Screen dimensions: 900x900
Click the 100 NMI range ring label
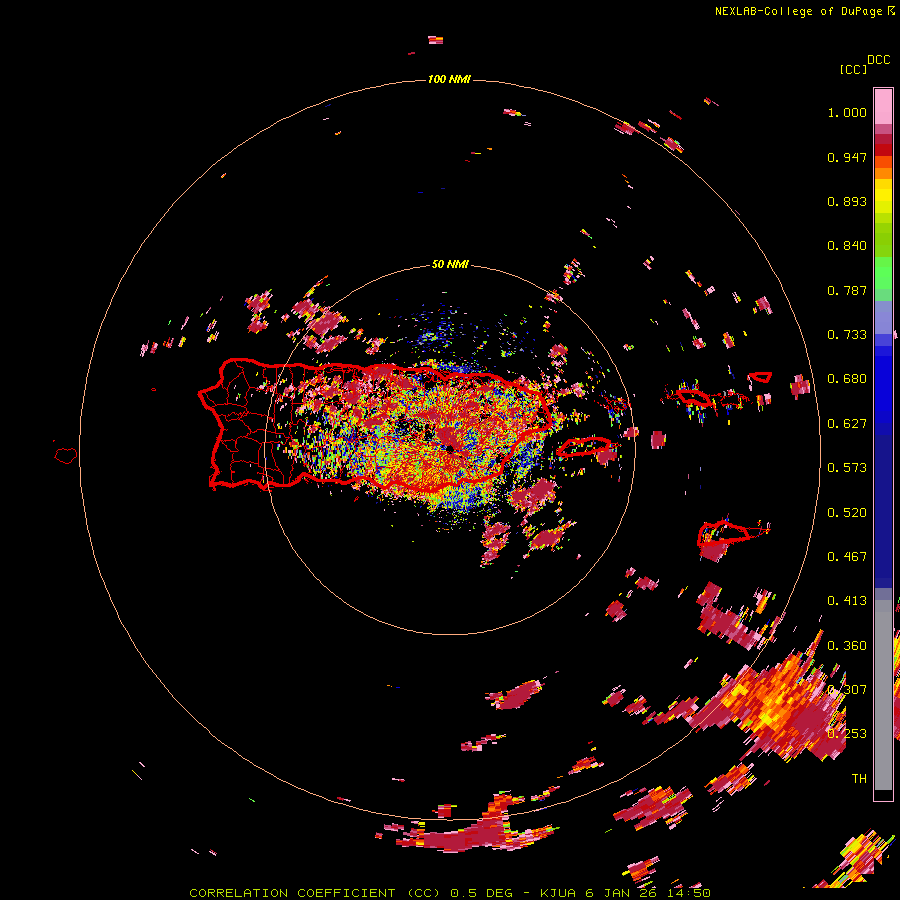pyautogui.click(x=449, y=79)
